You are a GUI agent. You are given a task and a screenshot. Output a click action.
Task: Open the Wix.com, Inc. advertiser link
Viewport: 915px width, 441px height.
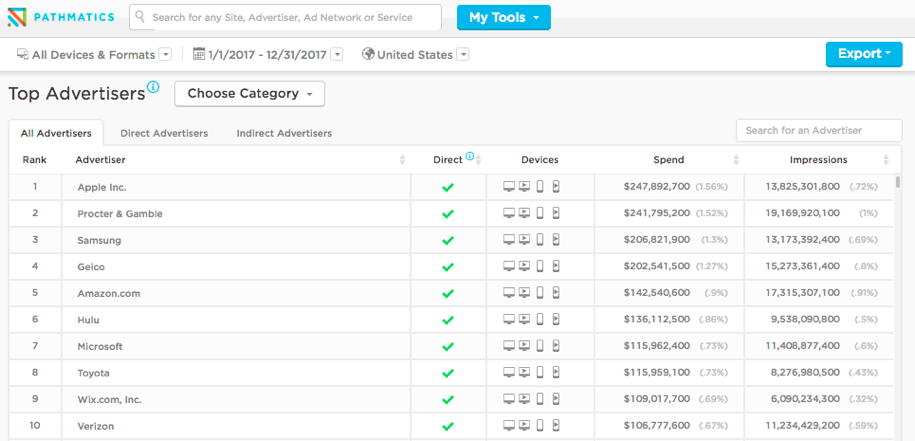pos(109,400)
